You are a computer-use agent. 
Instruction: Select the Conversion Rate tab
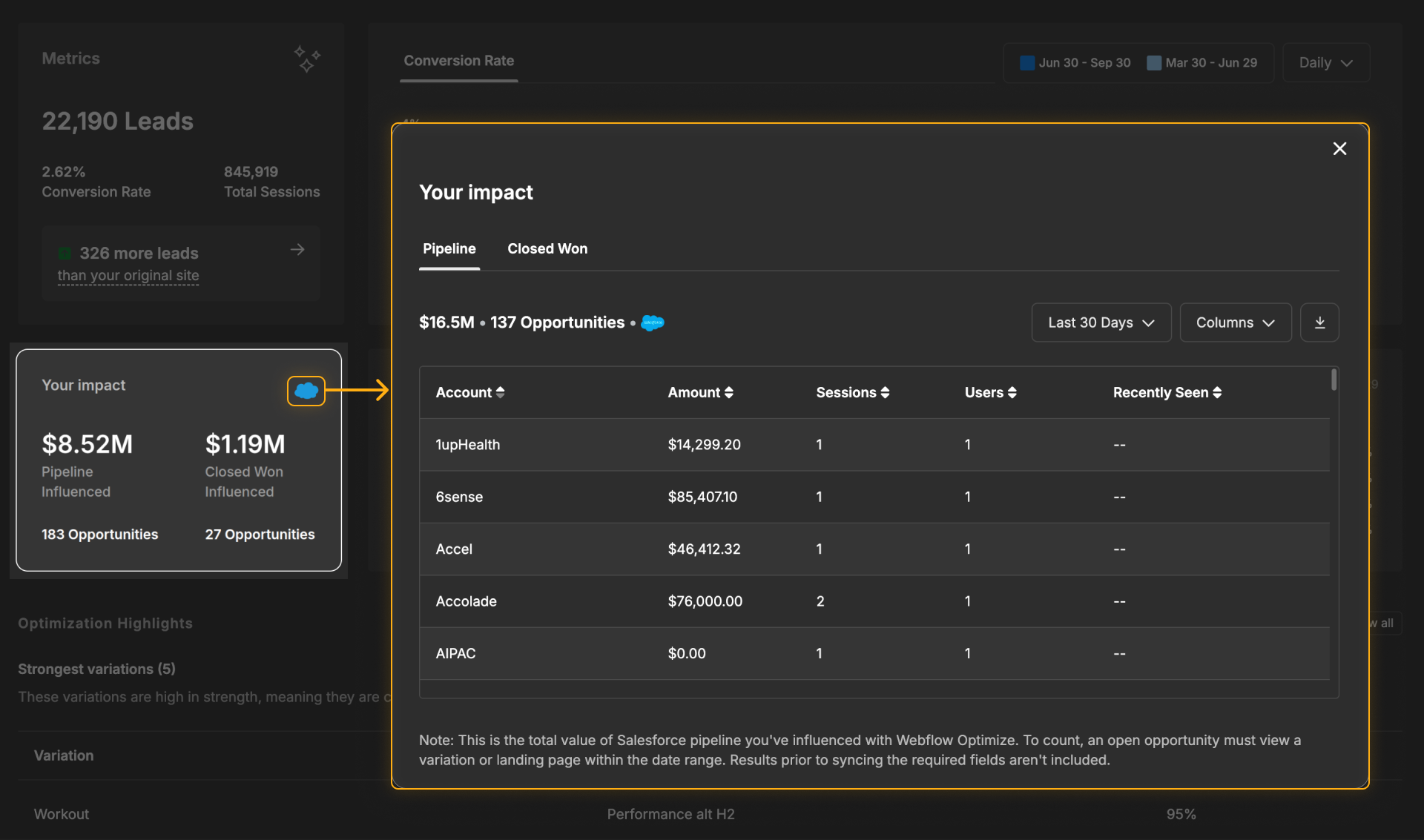[458, 61]
